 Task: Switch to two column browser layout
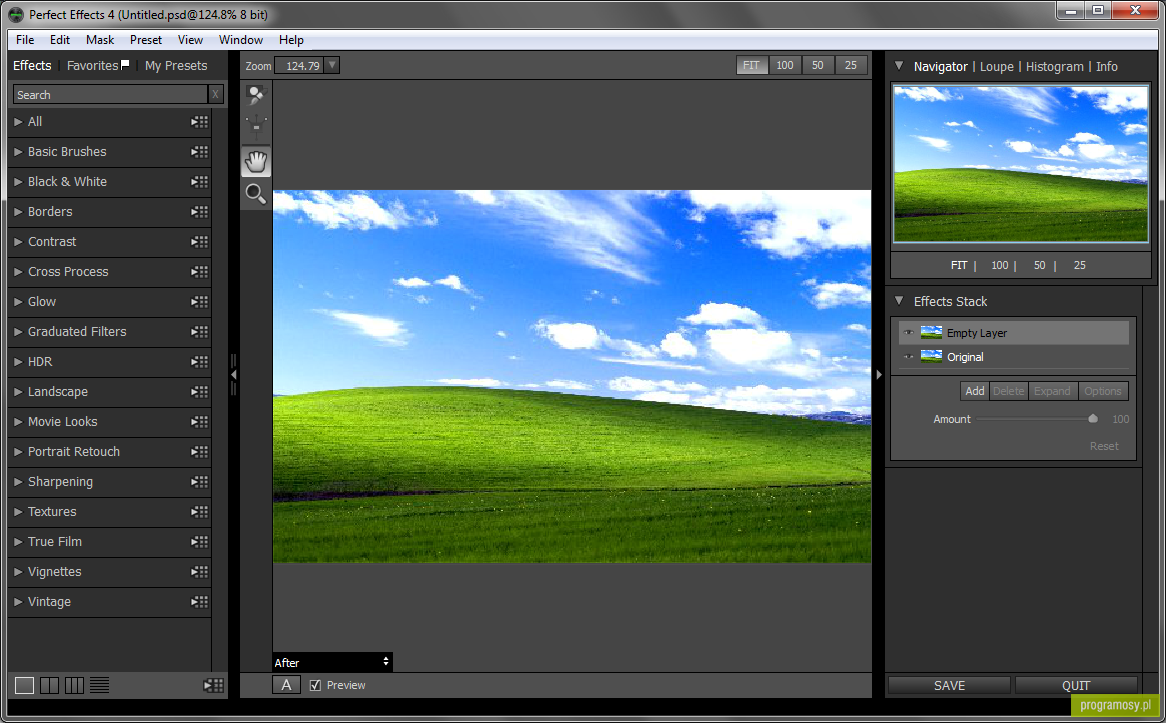point(50,685)
